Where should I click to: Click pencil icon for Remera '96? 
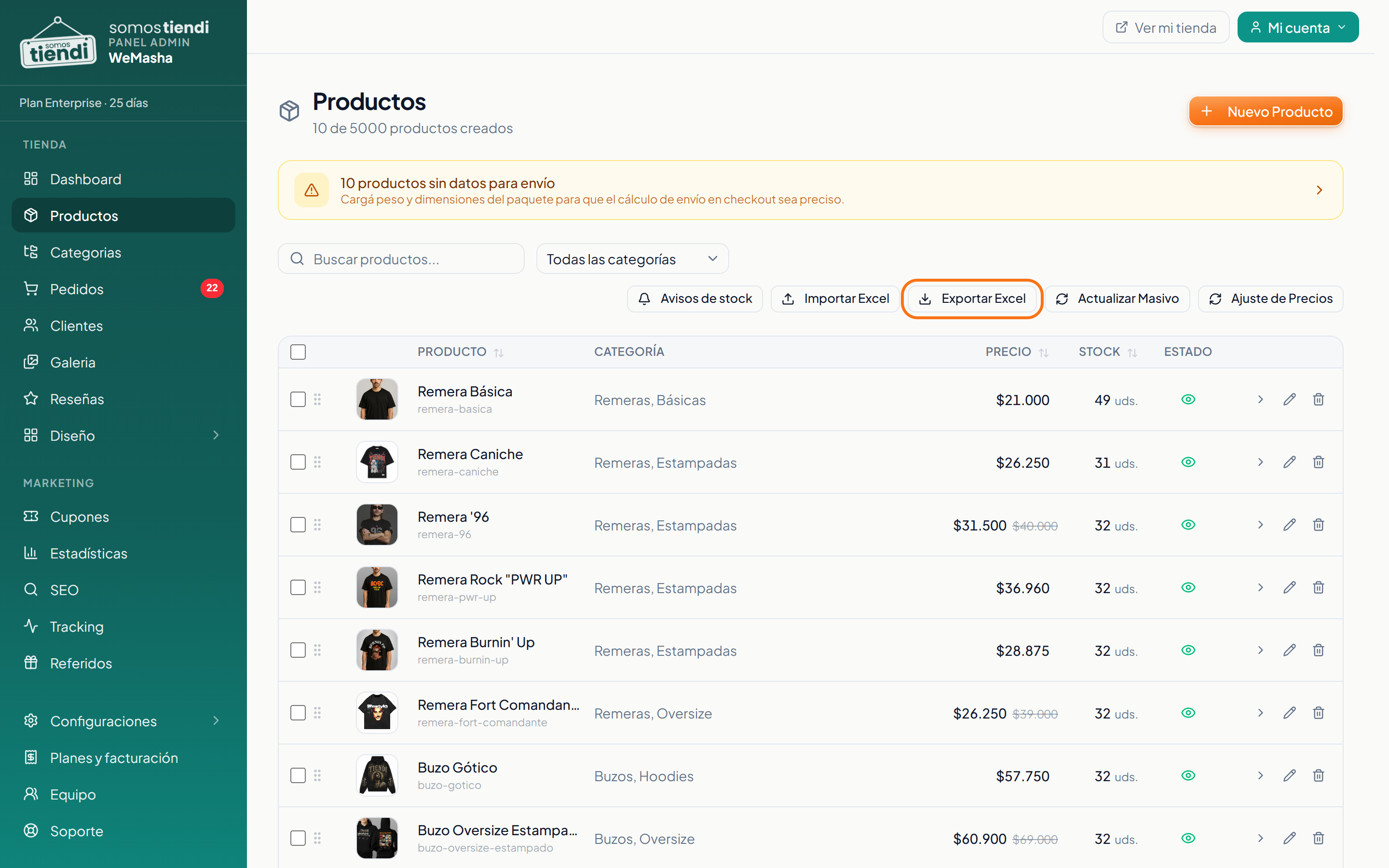1289,525
